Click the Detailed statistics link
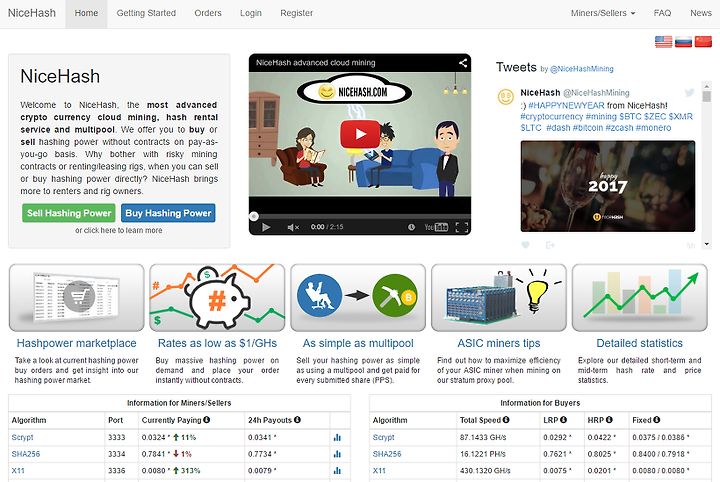 pyautogui.click(x=640, y=343)
